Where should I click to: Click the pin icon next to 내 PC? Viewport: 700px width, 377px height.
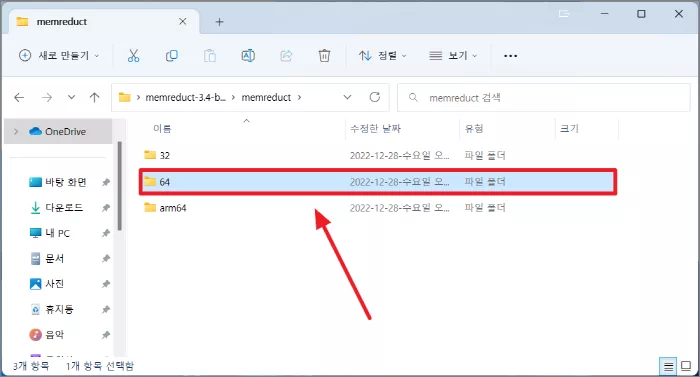click(106, 233)
